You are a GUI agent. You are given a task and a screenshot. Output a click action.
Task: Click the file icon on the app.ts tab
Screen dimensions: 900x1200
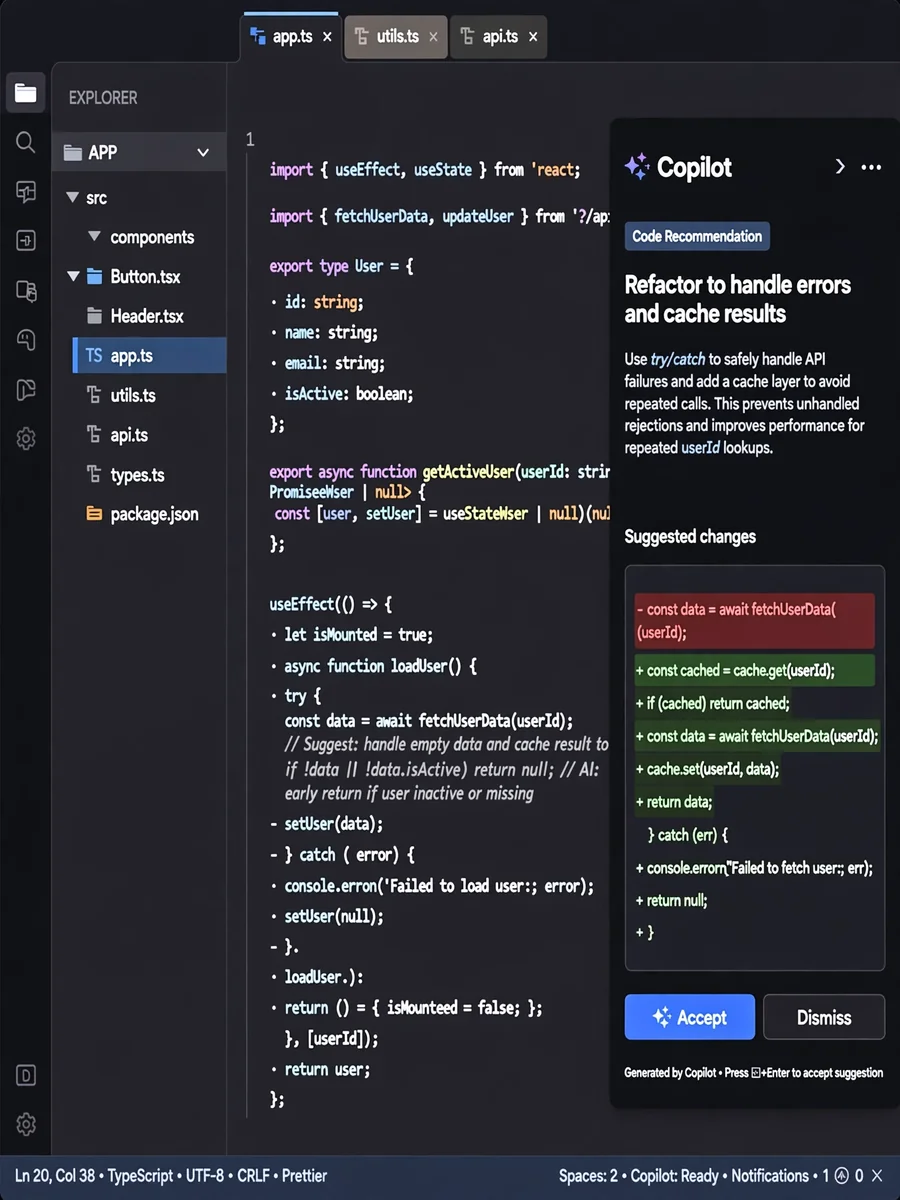pyautogui.click(x=257, y=37)
